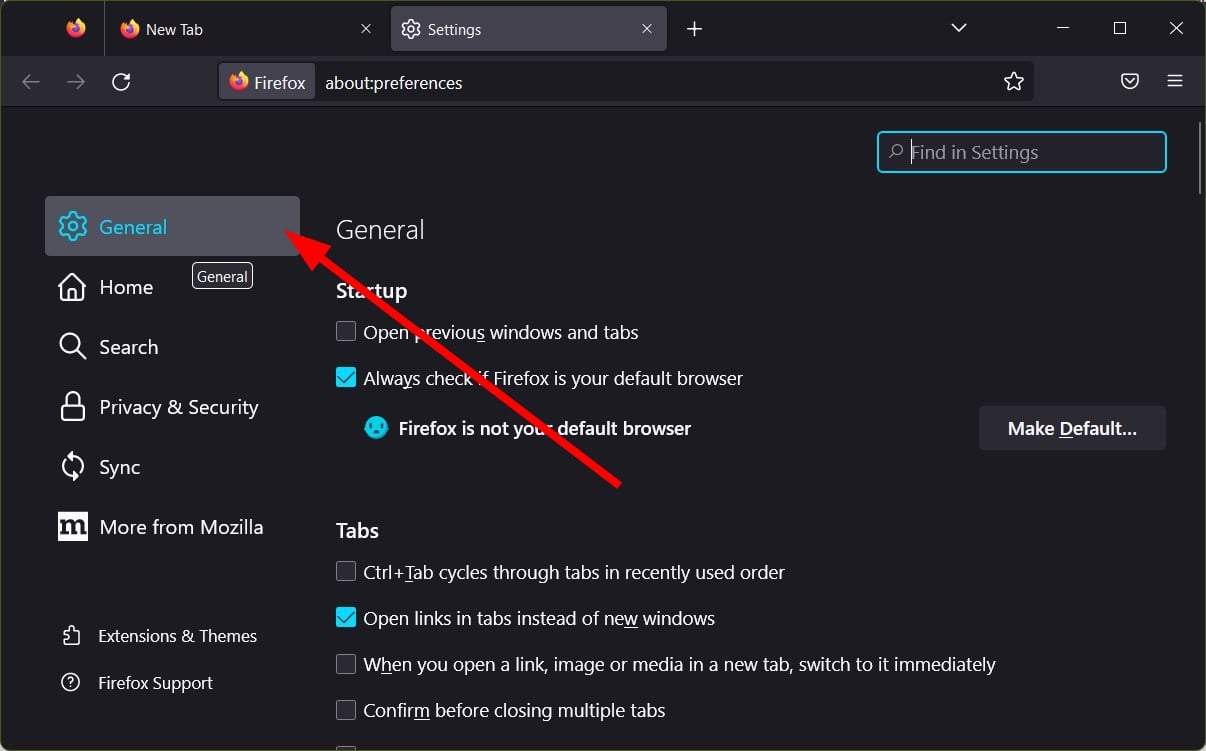Open the Search settings category
Screen dimensions: 1206x751
pos(172,347)
